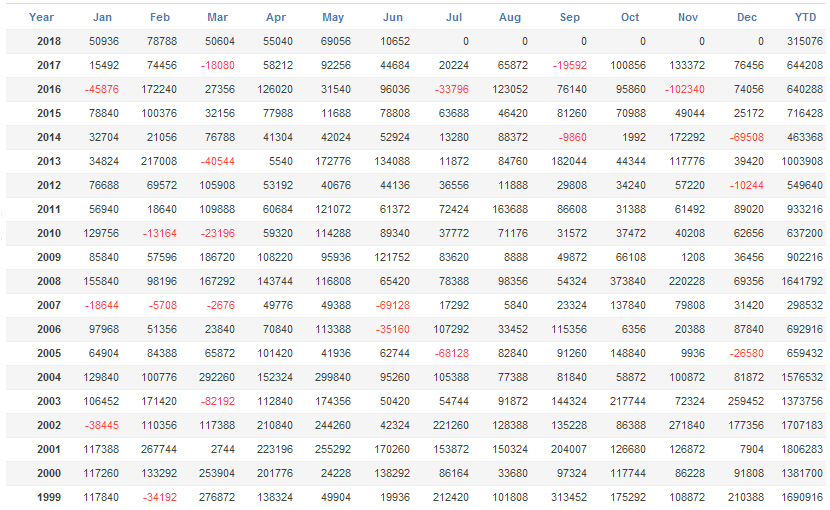Click the Nov column header
This screenshot has width=830, height=510.
(688, 17)
